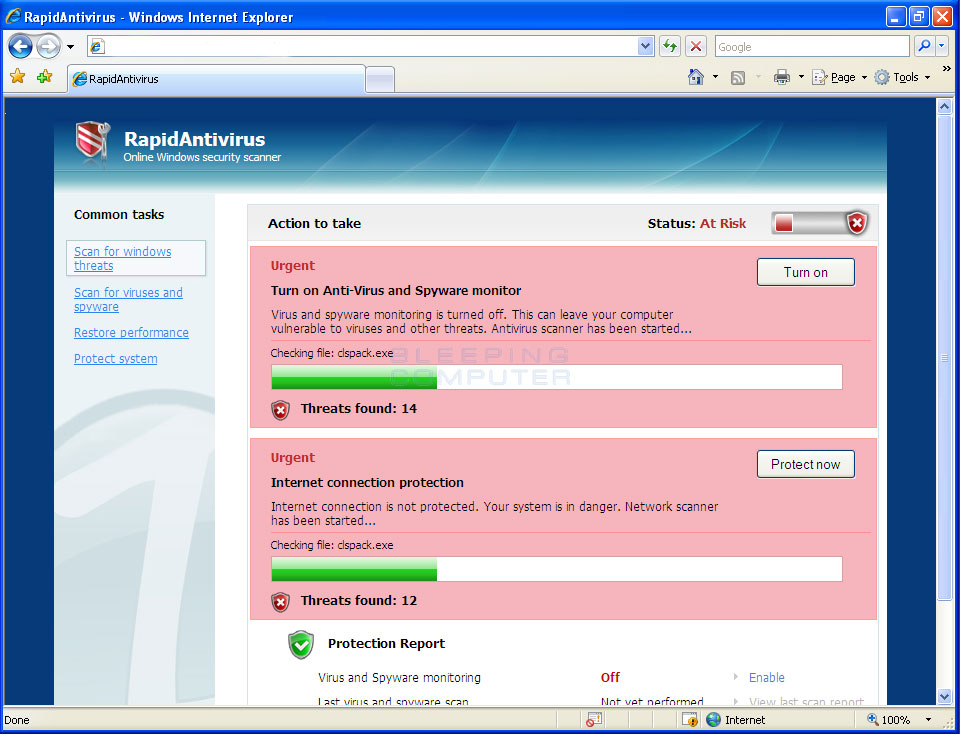Open Scan for windows threats link
960x734 pixels.
(122, 258)
